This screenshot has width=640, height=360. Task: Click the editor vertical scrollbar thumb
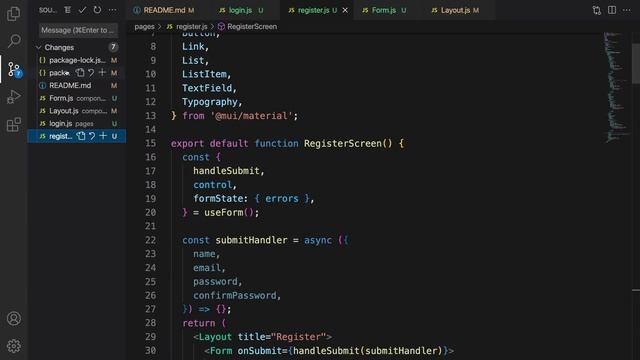pyautogui.click(x=636, y=63)
